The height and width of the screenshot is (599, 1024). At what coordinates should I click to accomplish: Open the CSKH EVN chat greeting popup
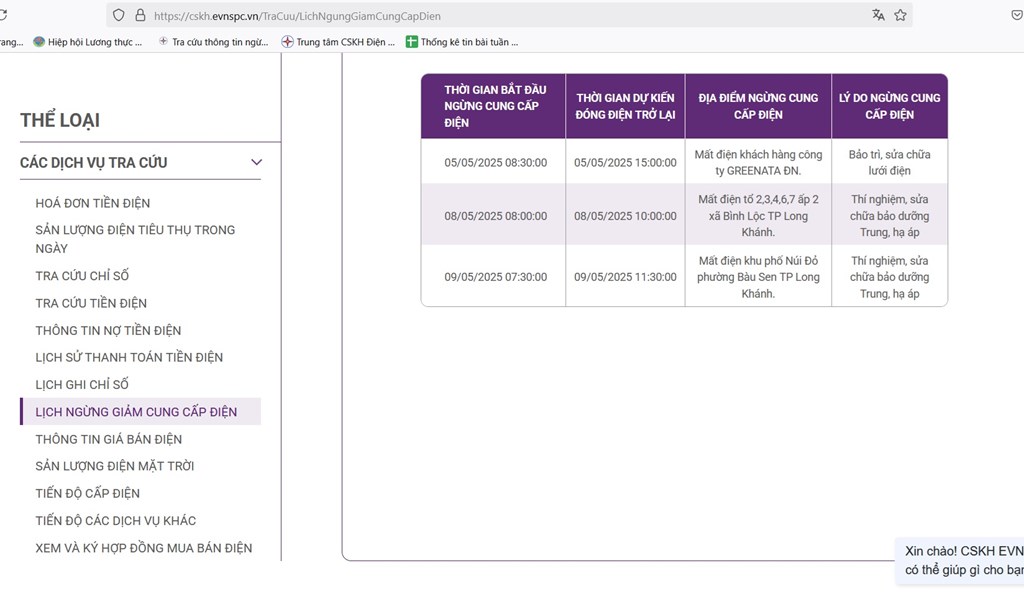pos(962,560)
